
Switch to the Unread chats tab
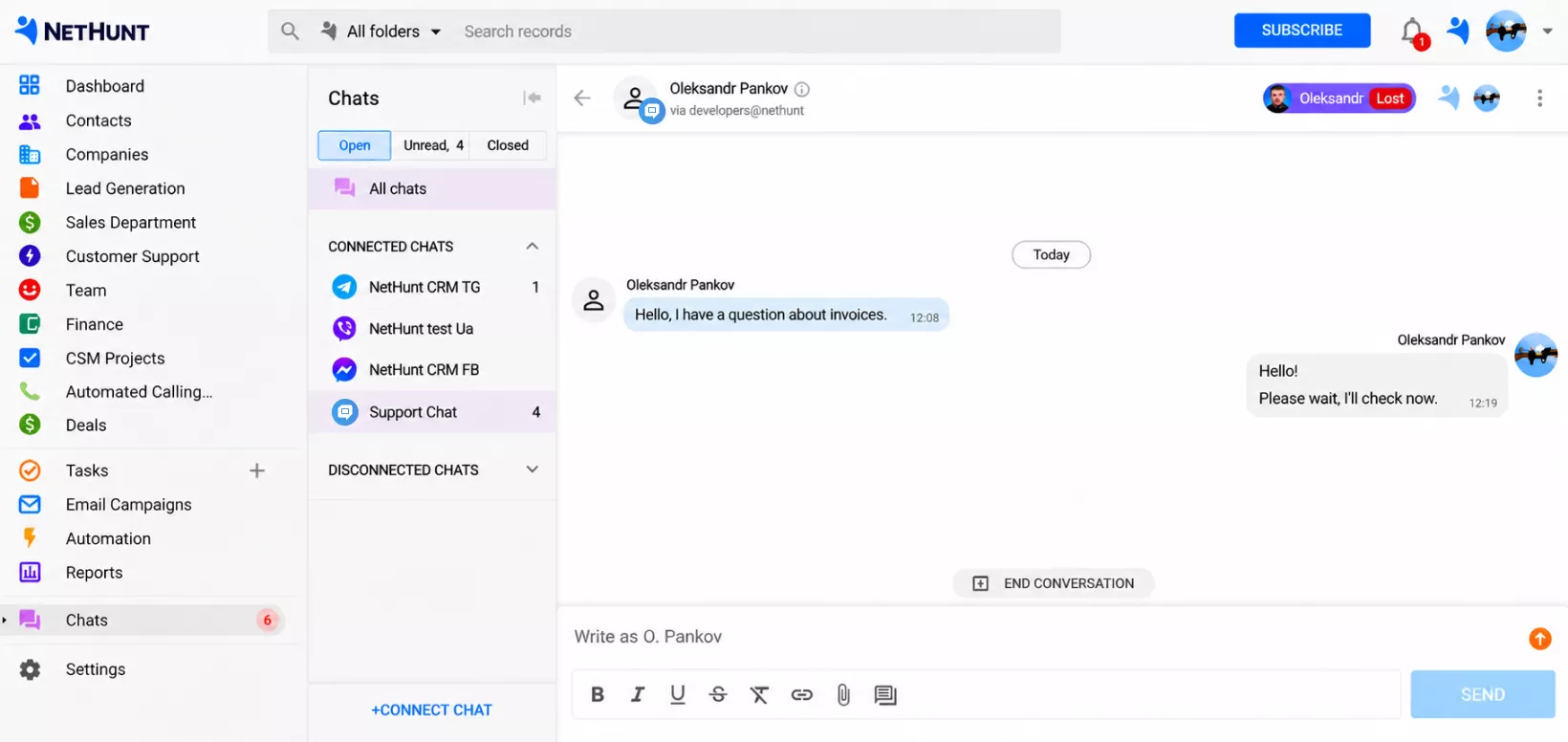click(x=432, y=145)
